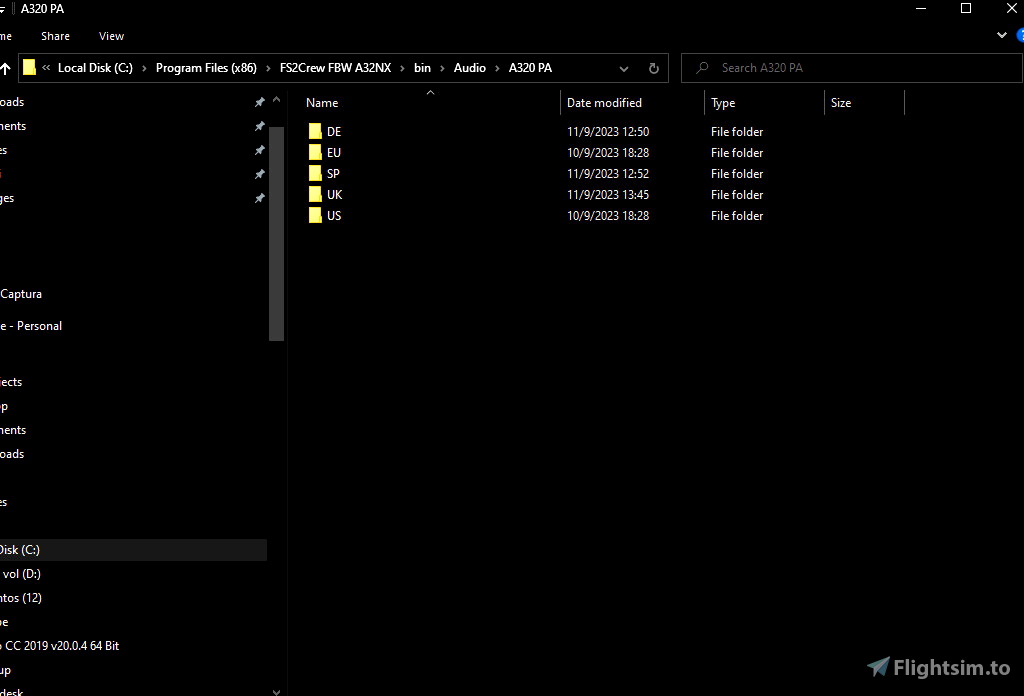The image size is (1024, 696).
Task: Open the UK folder icon
Action: pos(315,195)
